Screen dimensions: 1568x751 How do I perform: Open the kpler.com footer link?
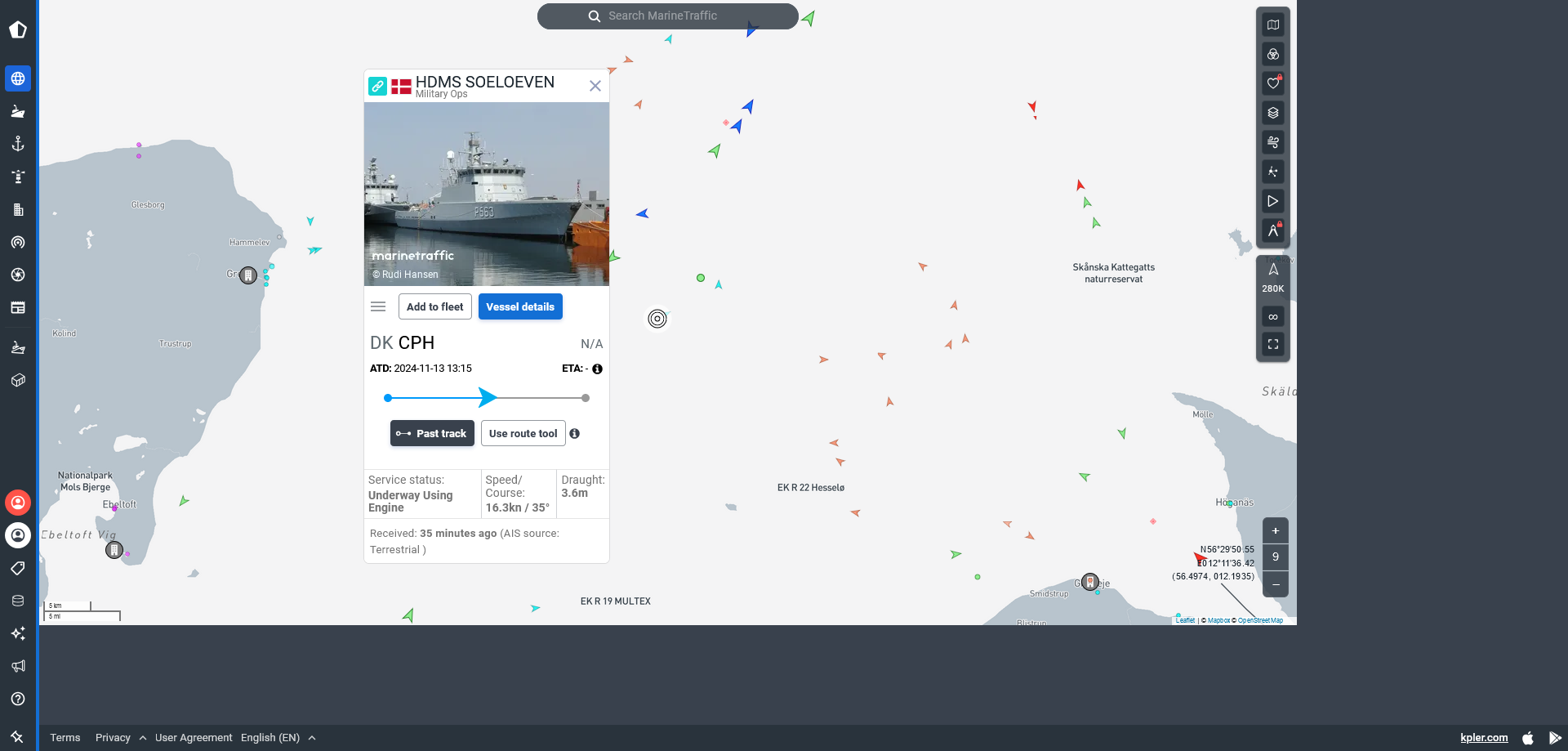pos(1484,737)
